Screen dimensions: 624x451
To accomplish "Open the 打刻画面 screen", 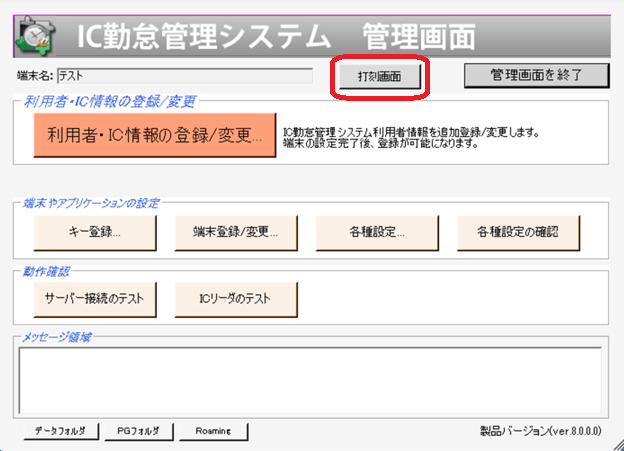I will (380, 76).
